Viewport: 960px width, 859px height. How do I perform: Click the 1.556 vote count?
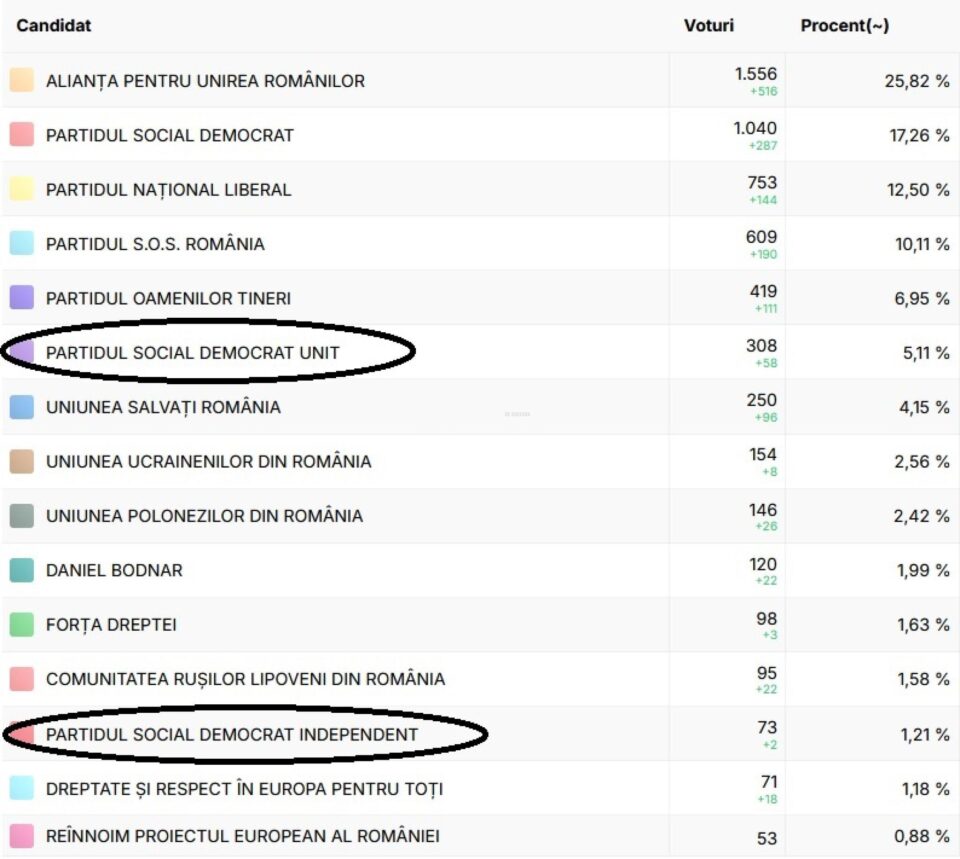click(x=756, y=74)
